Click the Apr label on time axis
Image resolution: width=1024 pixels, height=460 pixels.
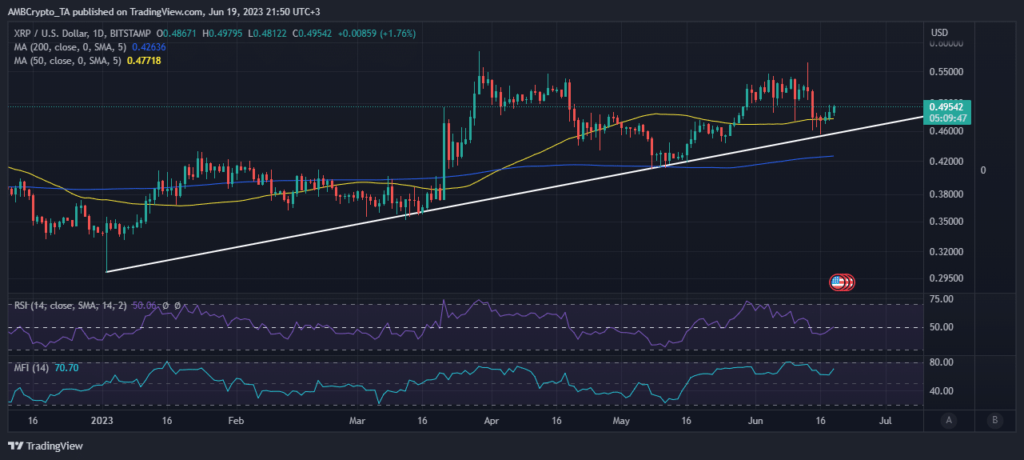[x=489, y=422]
